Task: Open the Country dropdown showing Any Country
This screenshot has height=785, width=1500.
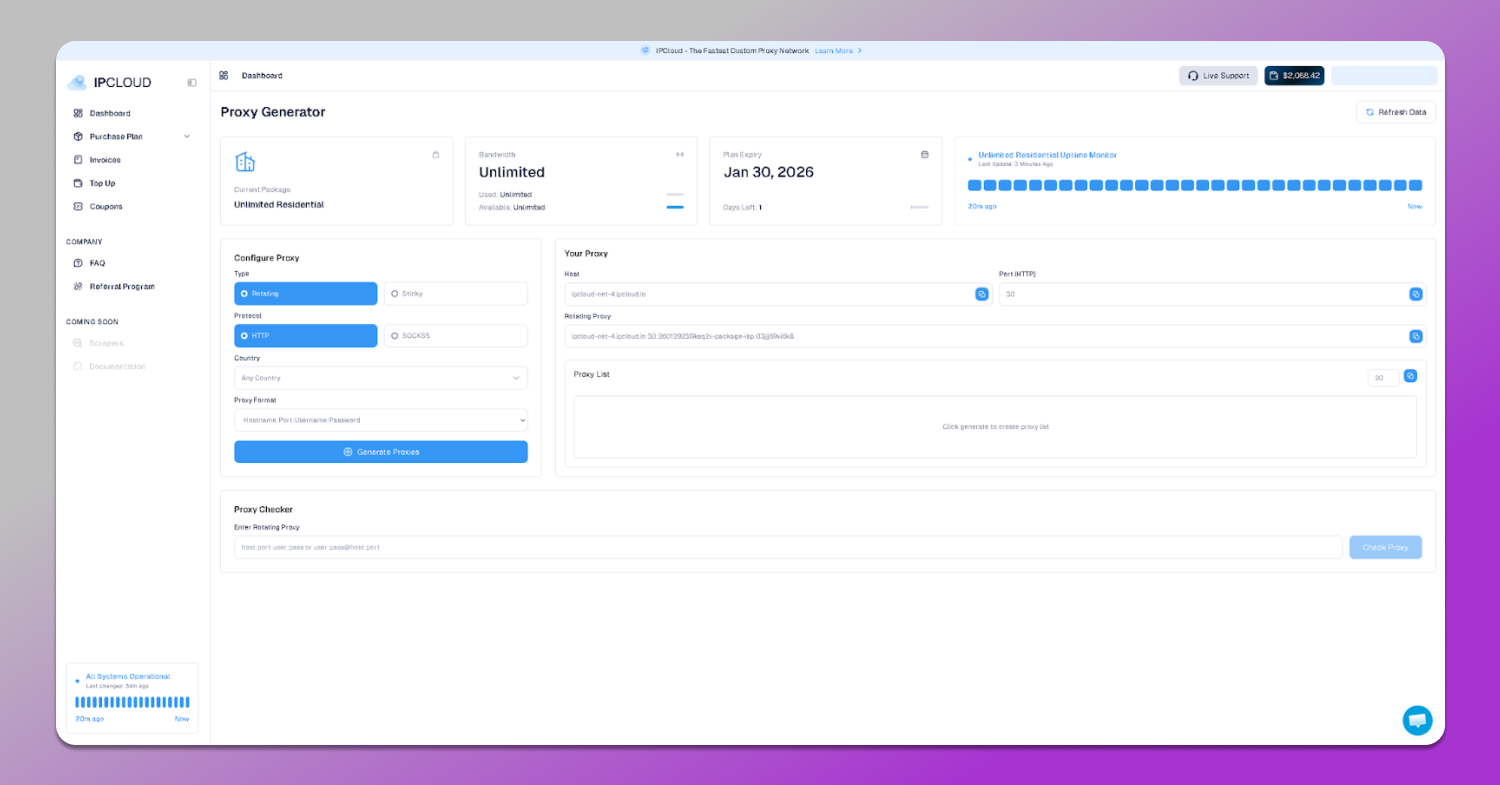Action: click(380, 377)
